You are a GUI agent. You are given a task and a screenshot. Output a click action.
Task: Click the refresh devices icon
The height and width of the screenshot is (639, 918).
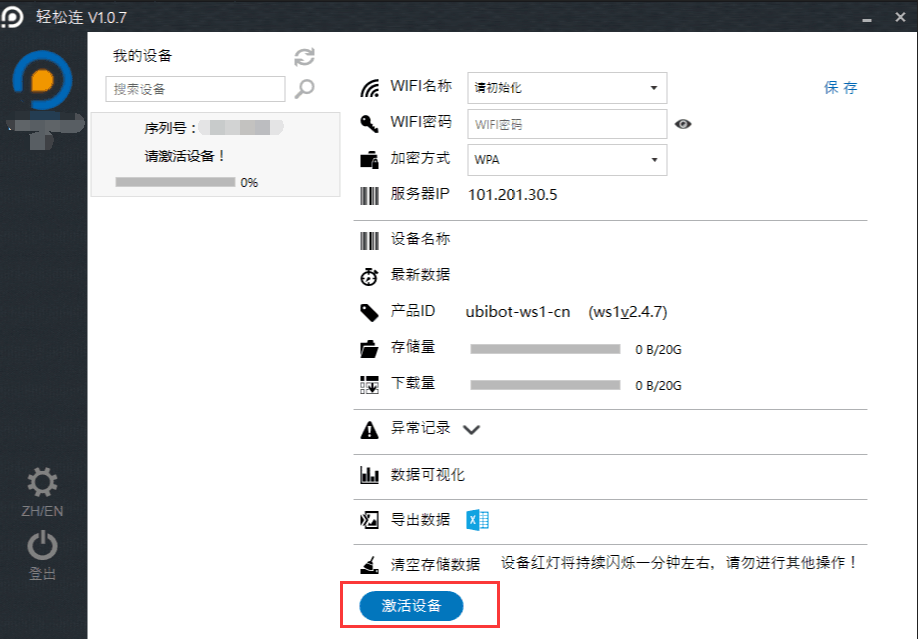304,57
